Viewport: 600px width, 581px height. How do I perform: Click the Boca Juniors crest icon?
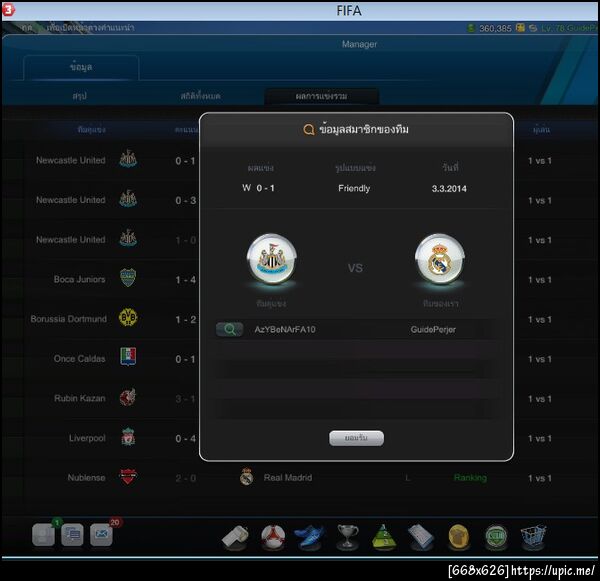pos(128,278)
